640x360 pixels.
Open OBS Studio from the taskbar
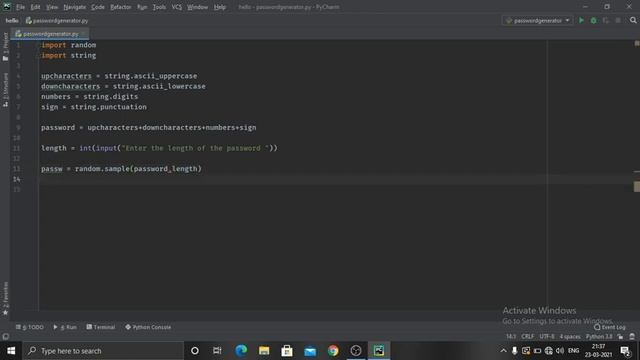click(356, 351)
